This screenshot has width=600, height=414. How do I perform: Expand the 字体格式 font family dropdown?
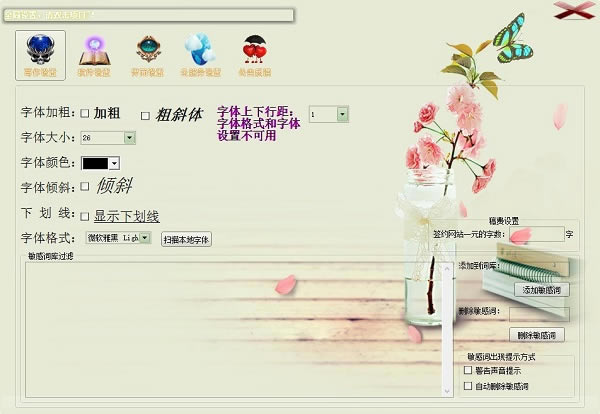(x=145, y=238)
